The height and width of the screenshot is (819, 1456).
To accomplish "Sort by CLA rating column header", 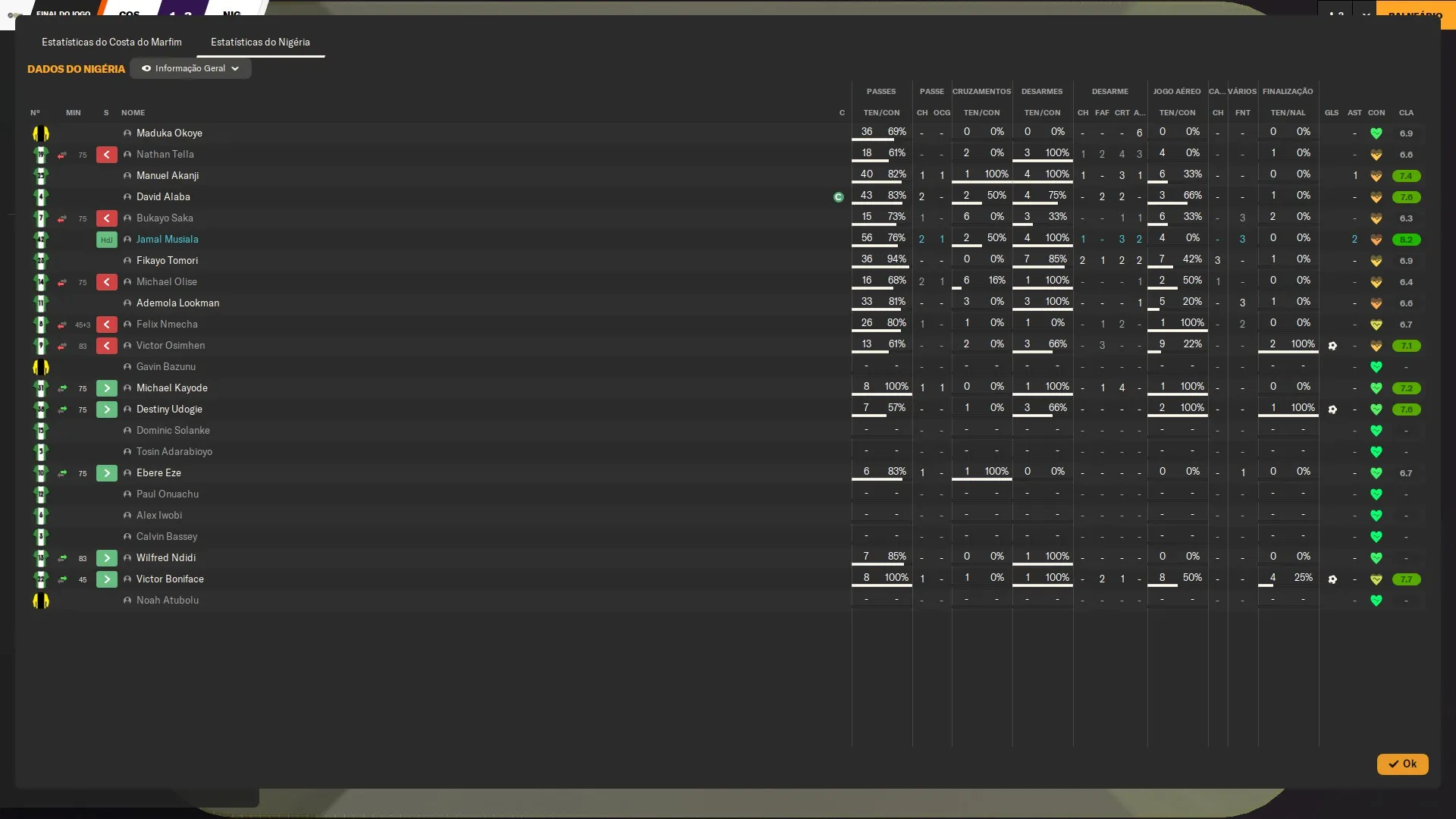I will coord(1406,112).
